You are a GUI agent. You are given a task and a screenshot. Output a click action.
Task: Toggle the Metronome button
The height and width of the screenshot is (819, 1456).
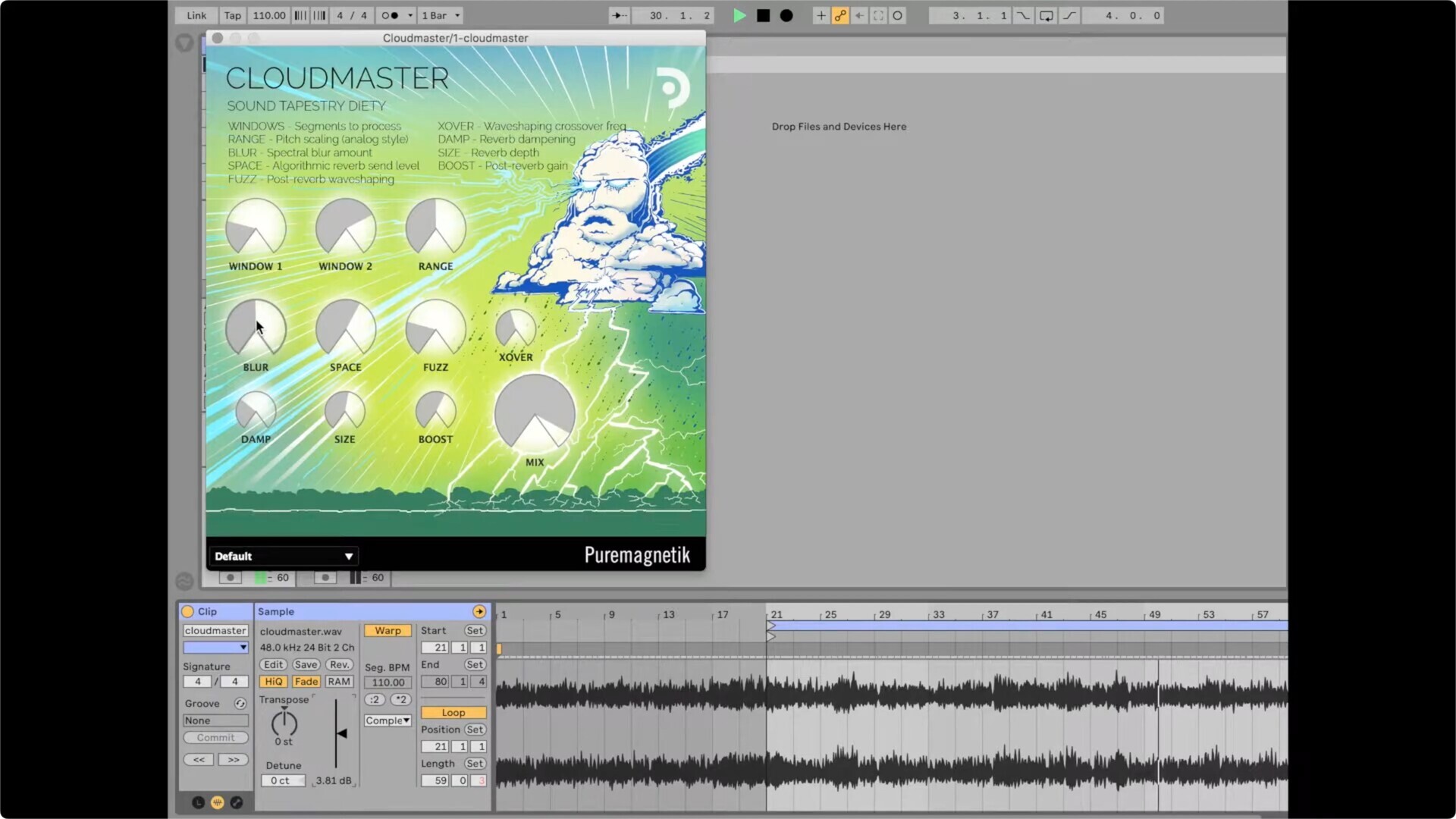tap(390, 15)
